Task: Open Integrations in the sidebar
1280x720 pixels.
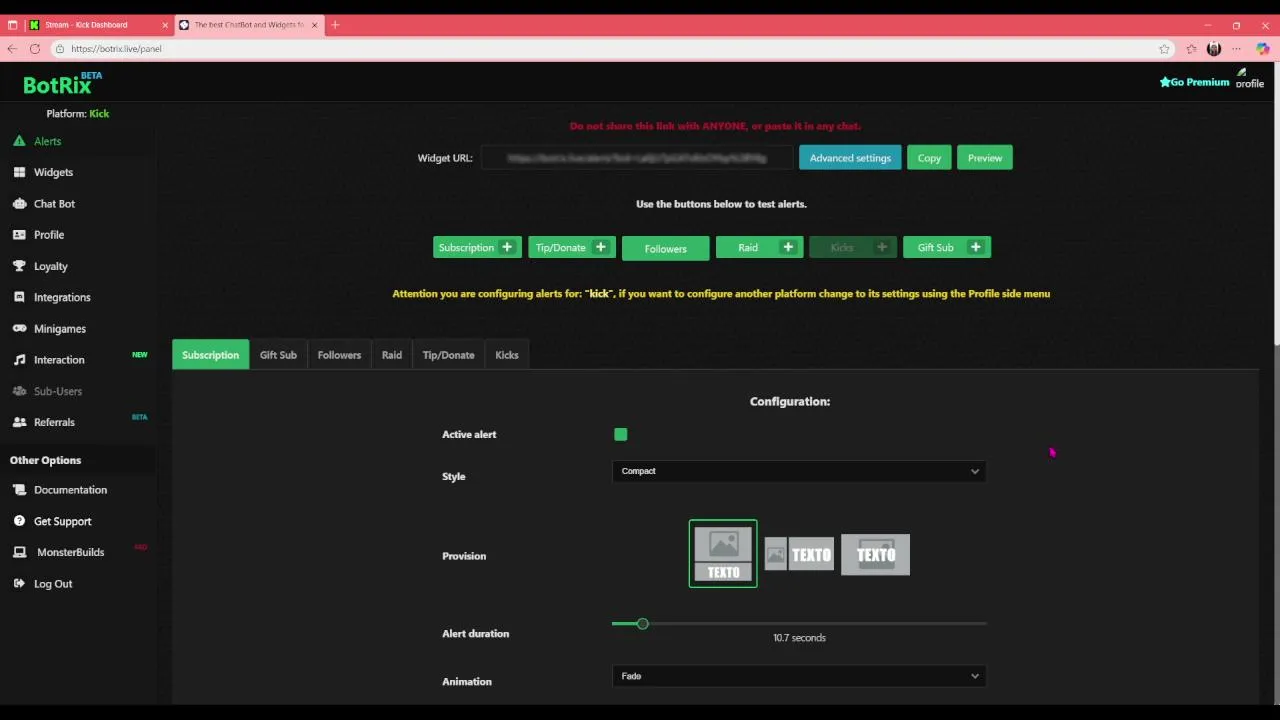Action: point(62,298)
